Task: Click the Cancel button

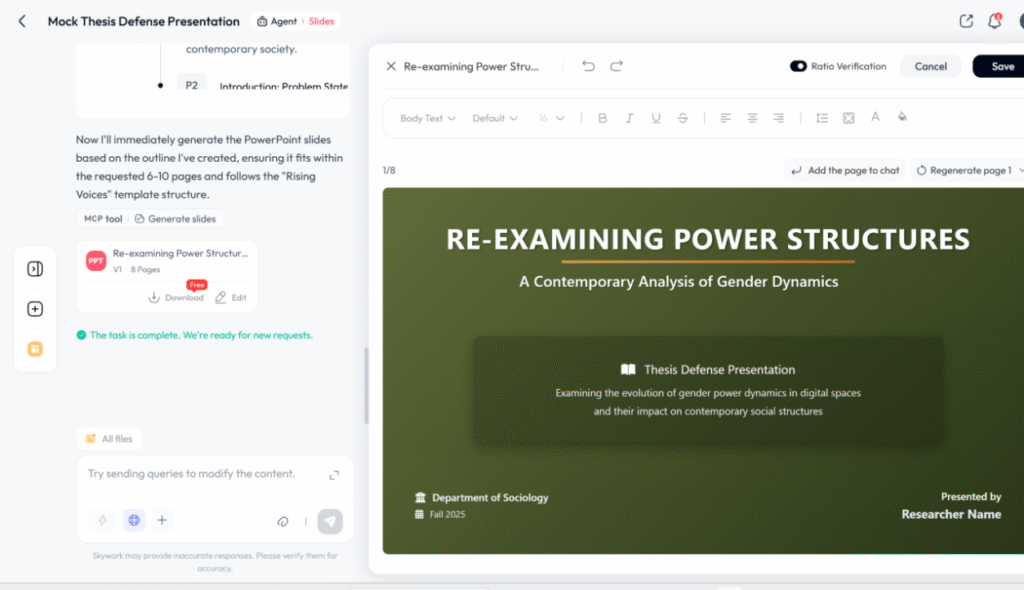Action: point(930,66)
